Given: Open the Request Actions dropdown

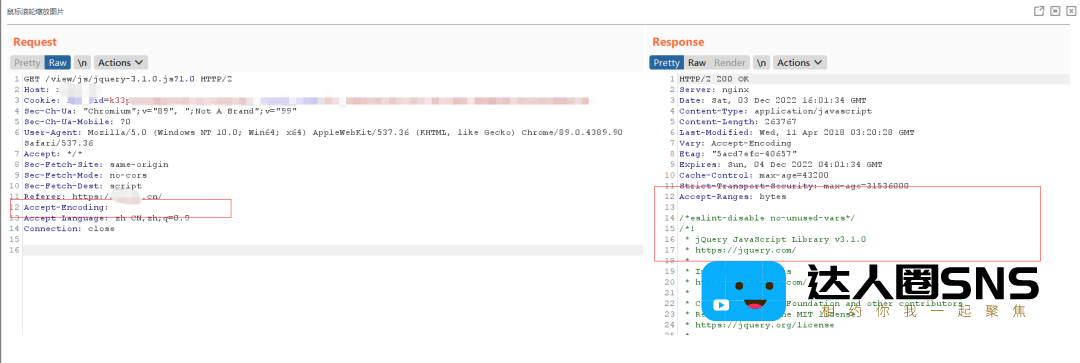Looking at the screenshot, I should tap(121, 63).
